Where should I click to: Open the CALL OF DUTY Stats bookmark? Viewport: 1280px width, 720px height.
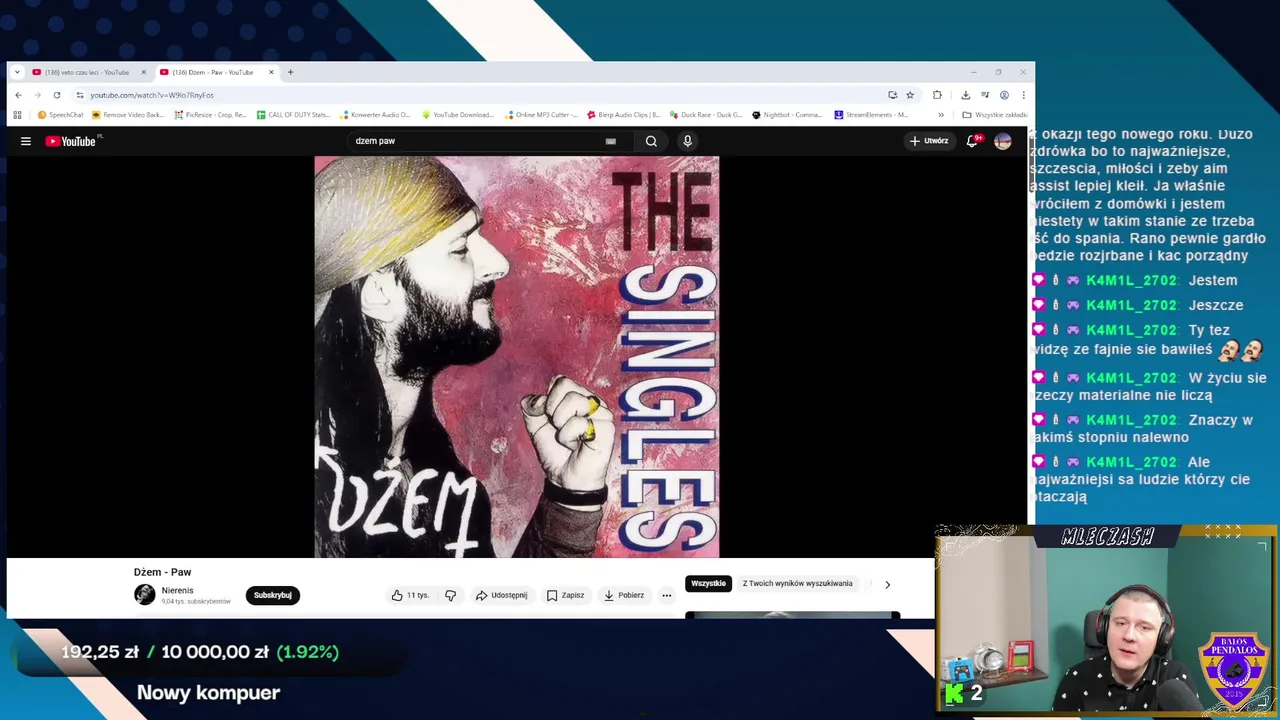click(293, 115)
